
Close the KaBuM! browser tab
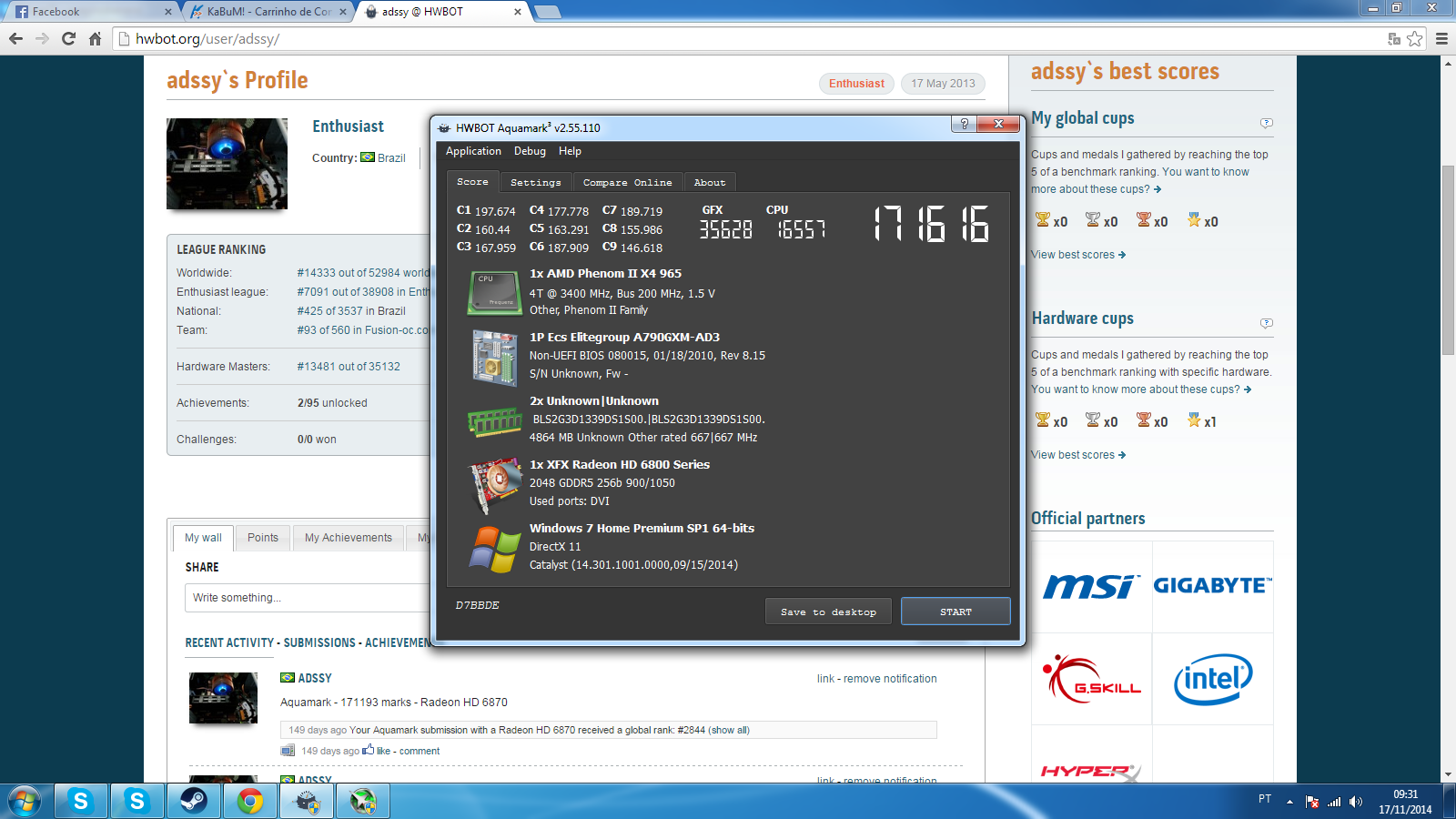click(343, 12)
